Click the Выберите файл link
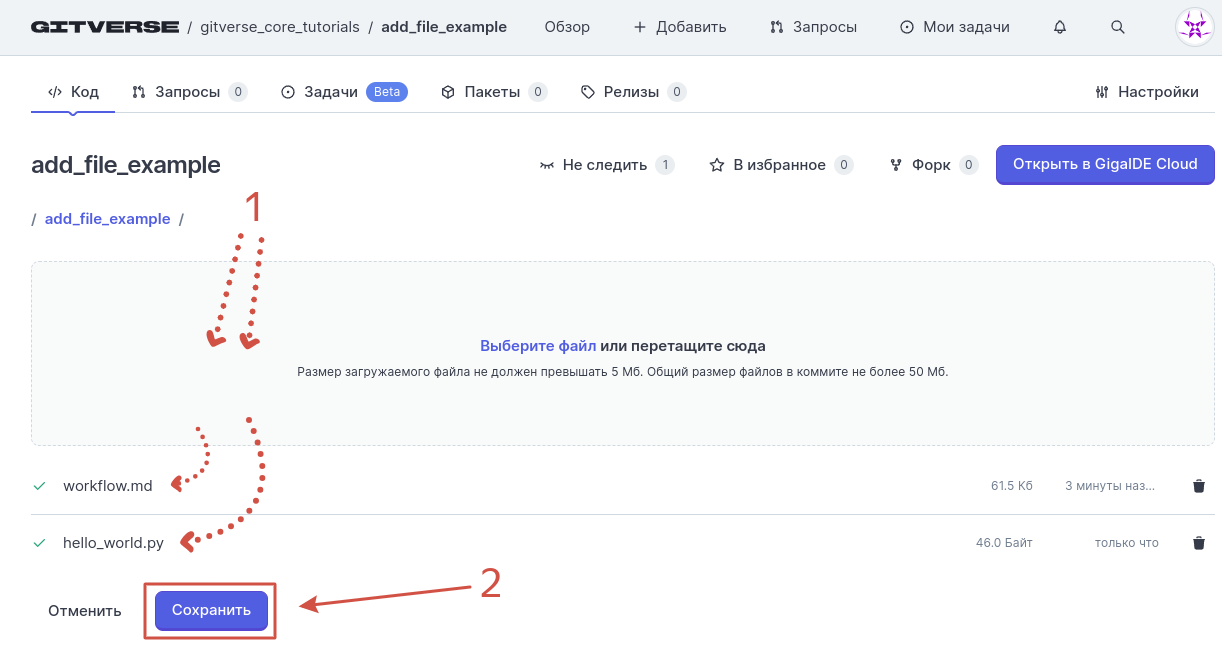Viewport: 1222px width, 646px height. tap(538, 346)
